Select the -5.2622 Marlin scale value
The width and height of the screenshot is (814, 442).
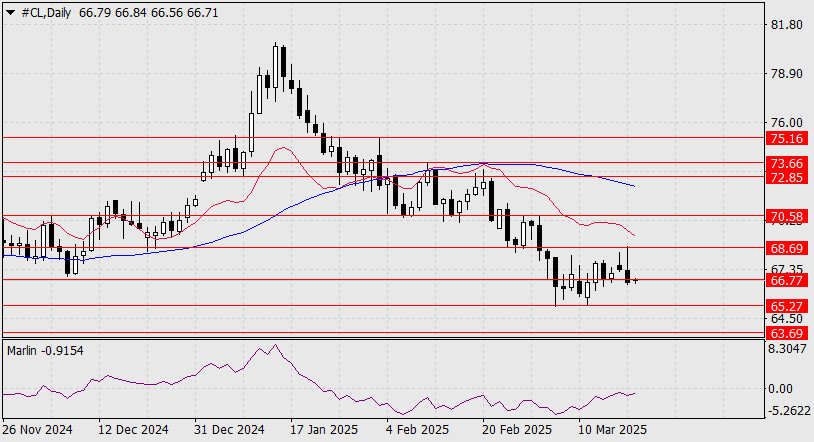pyautogui.click(x=789, y=411)
